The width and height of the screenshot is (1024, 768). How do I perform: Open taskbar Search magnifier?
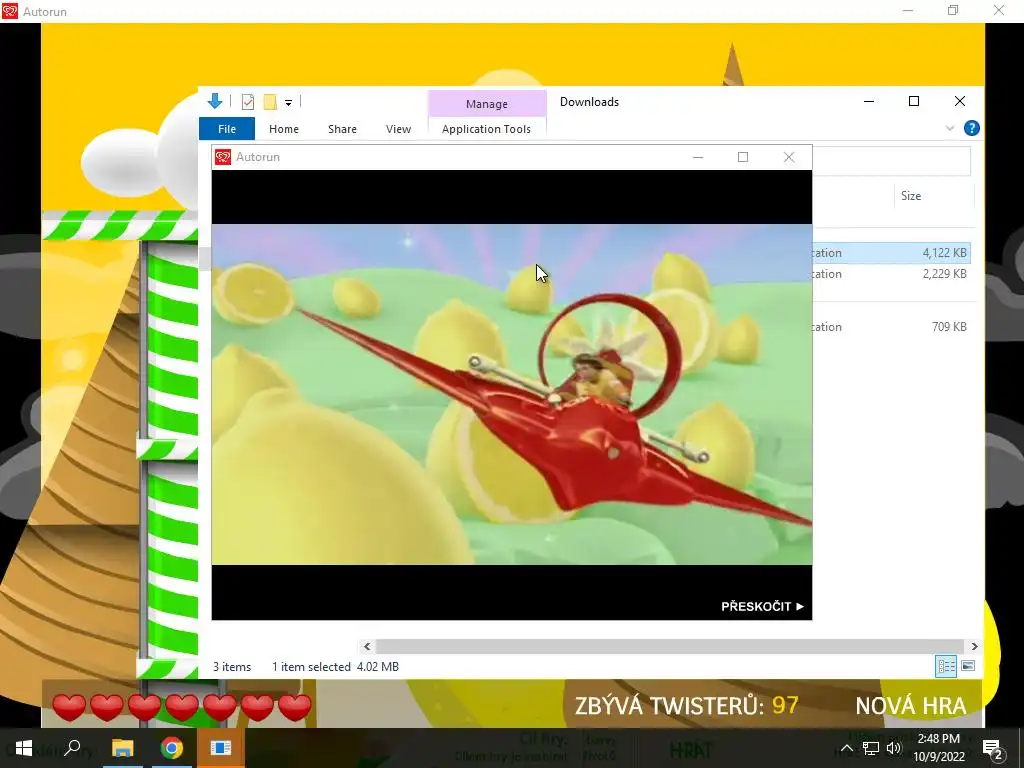[72, 748]
